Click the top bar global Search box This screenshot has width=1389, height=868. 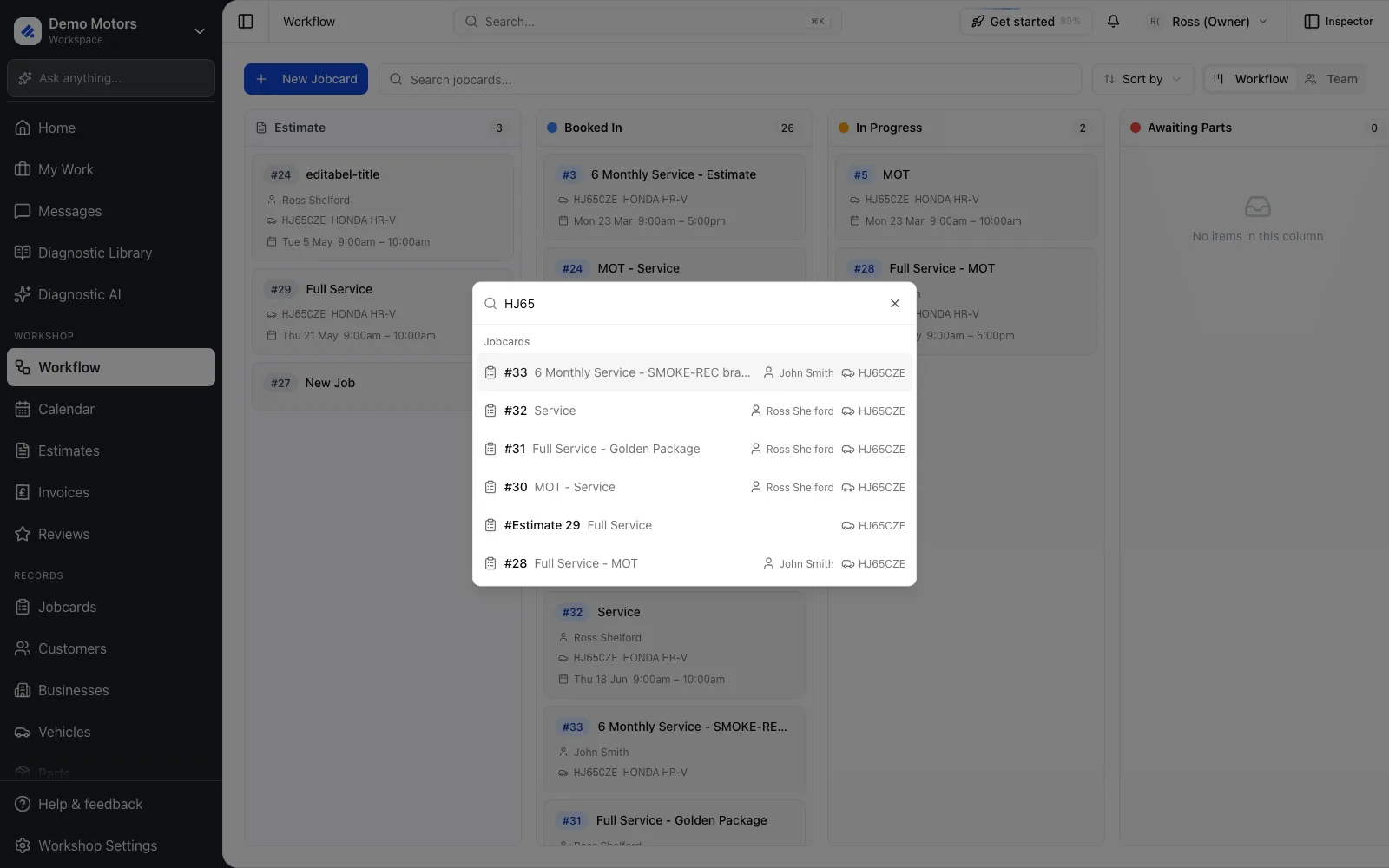pyautogui.click(x=647, y=21)
